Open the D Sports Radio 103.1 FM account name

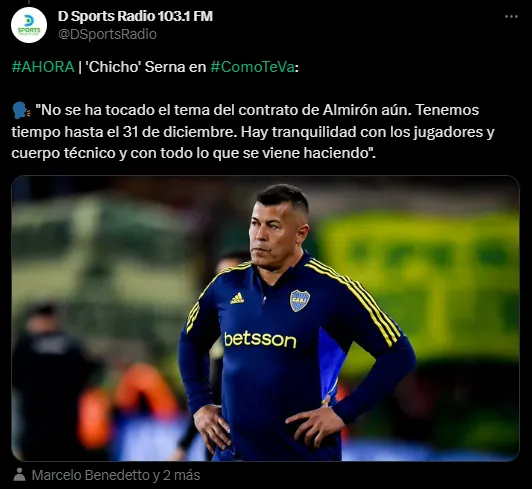click(x=135, y=16)
